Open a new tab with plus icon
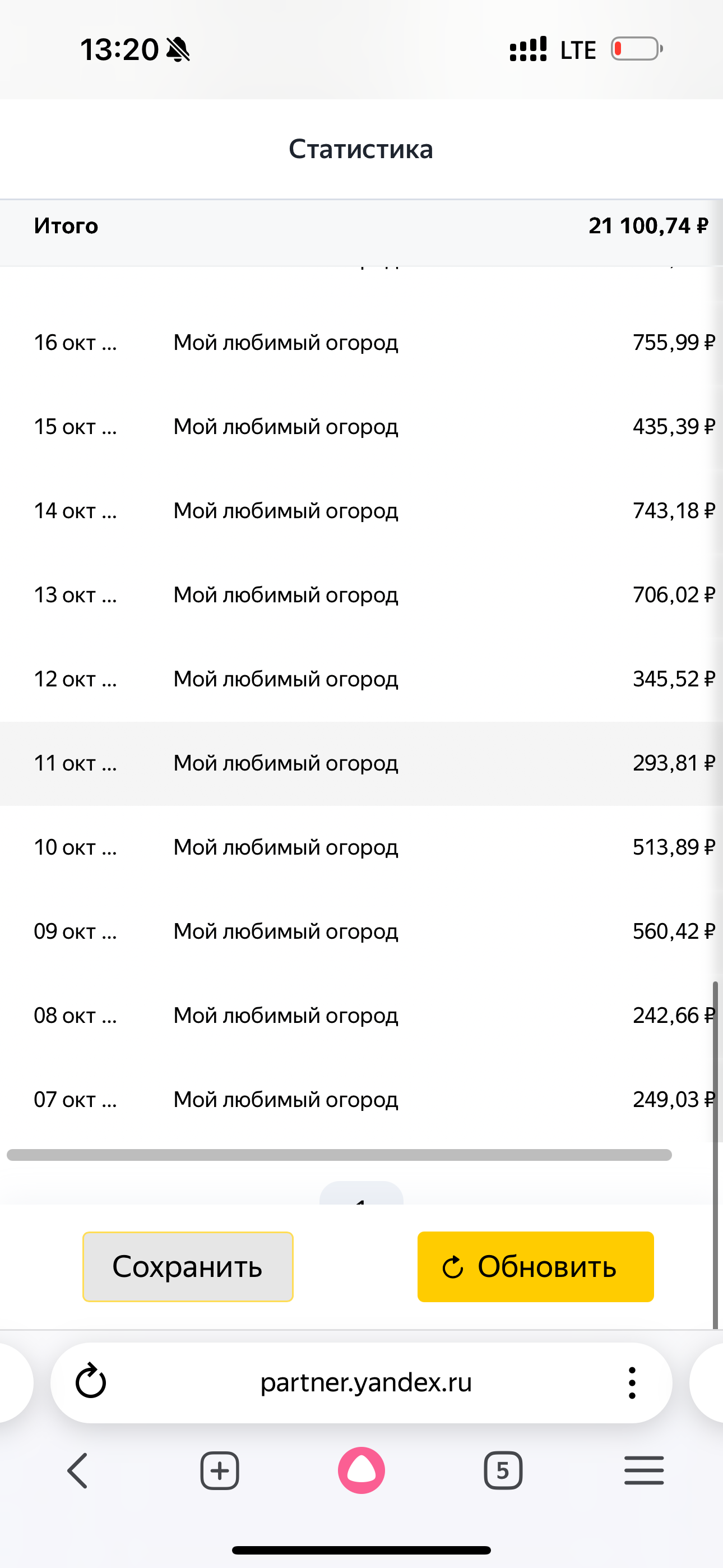 click(220, 1470)
